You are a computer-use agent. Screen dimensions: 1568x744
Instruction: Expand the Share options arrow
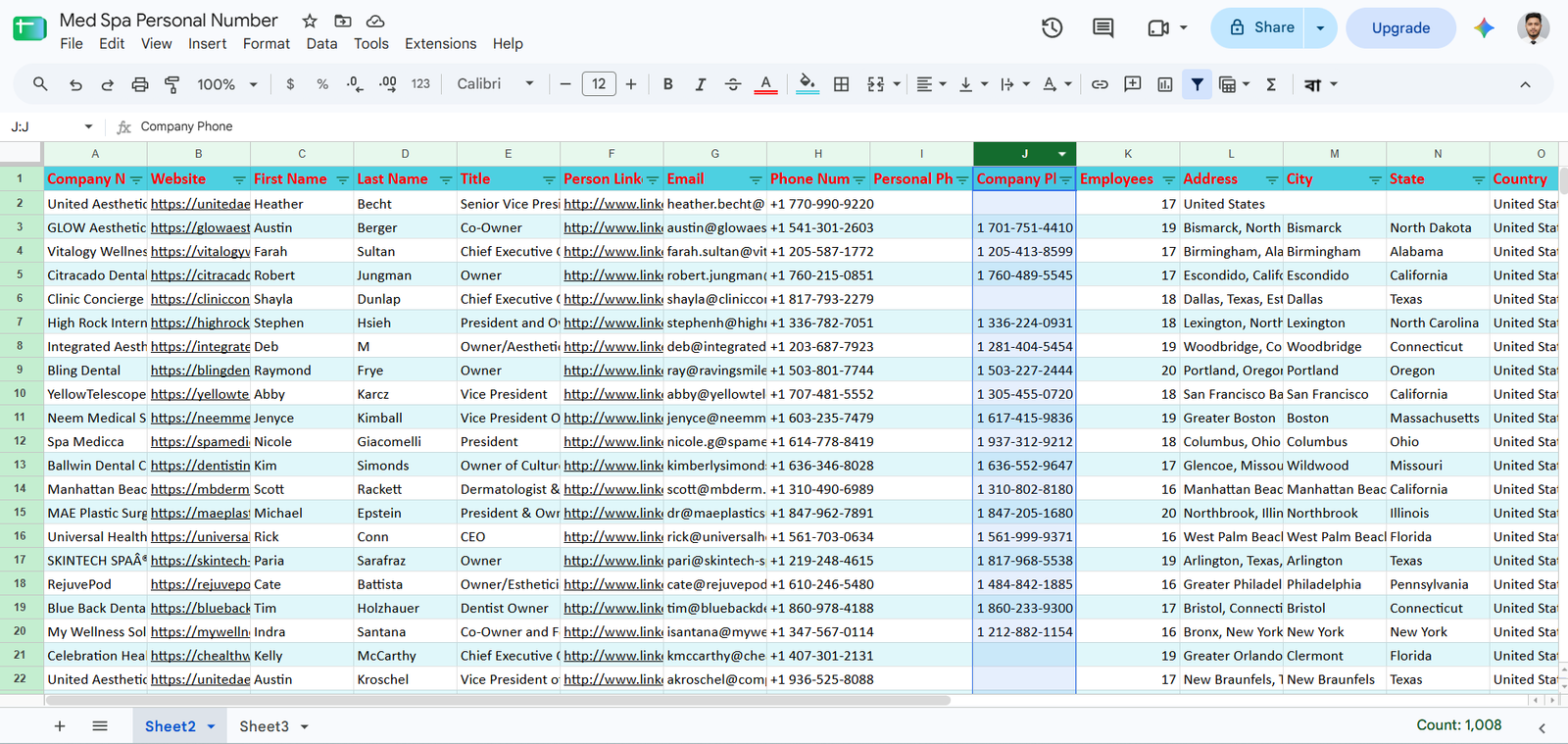pos(1320,28)
